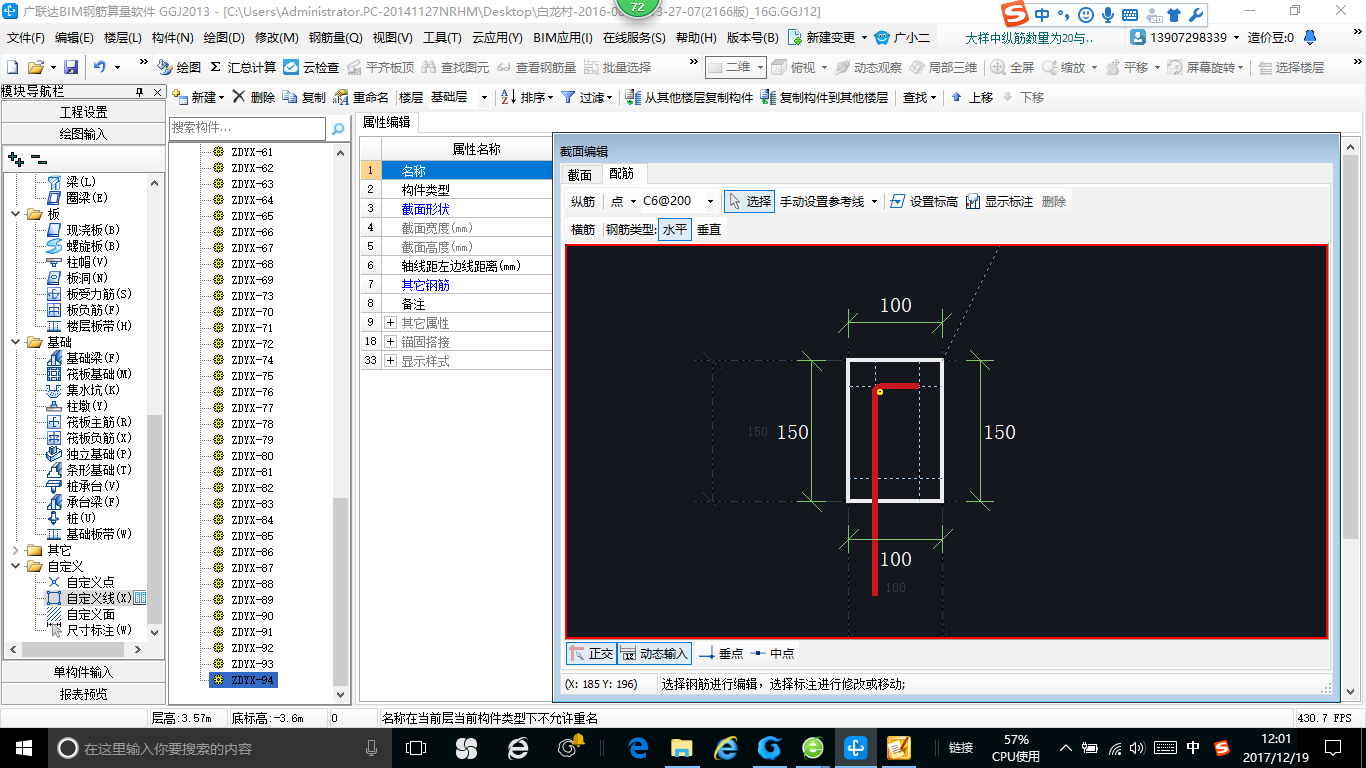Start 云检查 cloud check

point(311,67)
